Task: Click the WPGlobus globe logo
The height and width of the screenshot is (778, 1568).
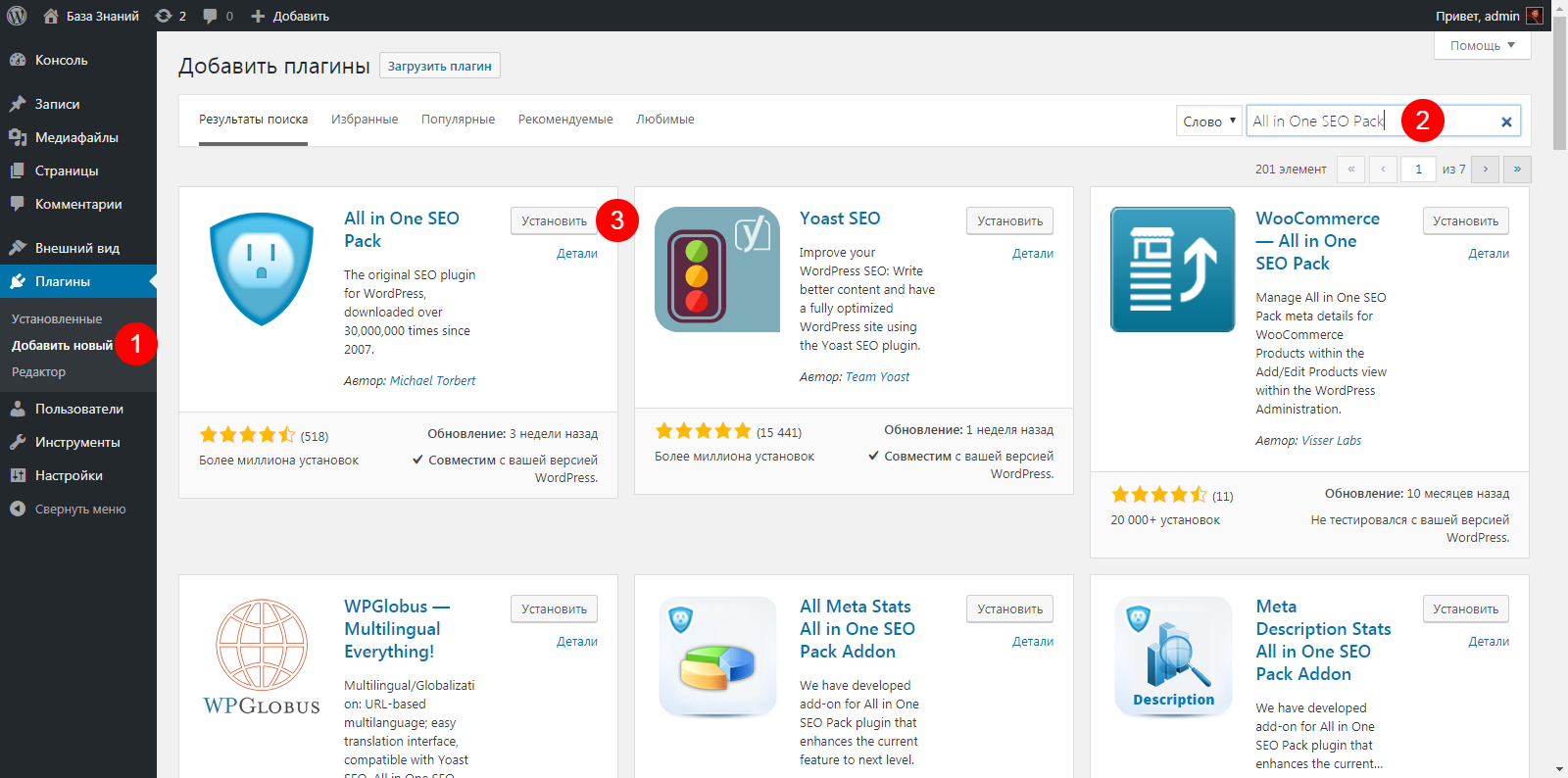Action: pyautogui.click(x=262, y=656)
